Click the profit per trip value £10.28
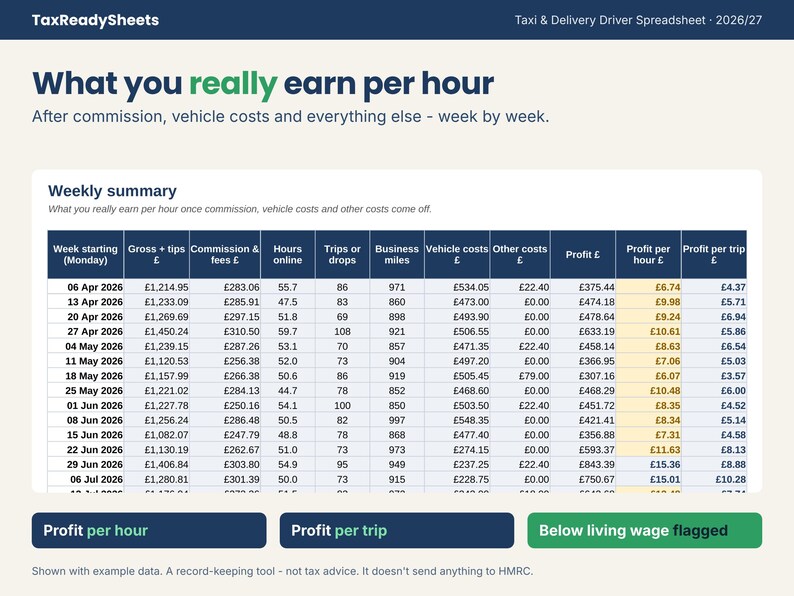The height and width of the screenshot is (596, 794). [714, 479]
